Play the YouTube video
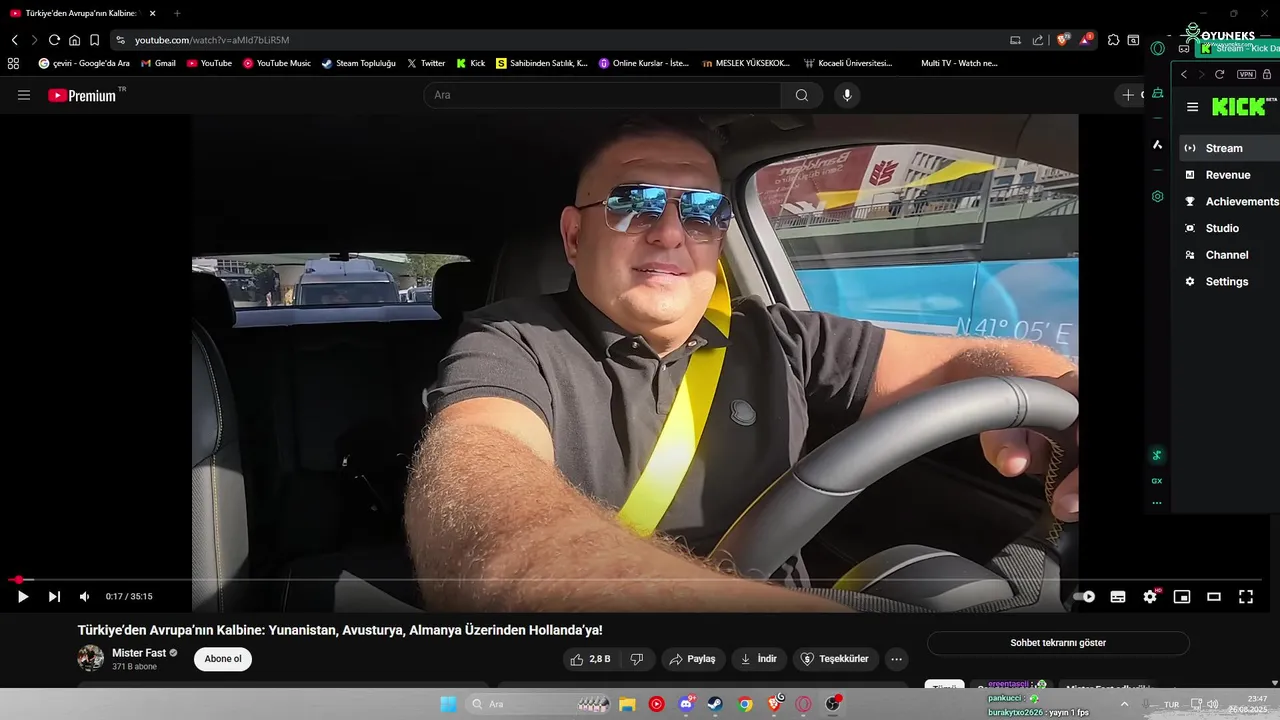Screen dimensions: 1280x720 [x=22, y=597]
